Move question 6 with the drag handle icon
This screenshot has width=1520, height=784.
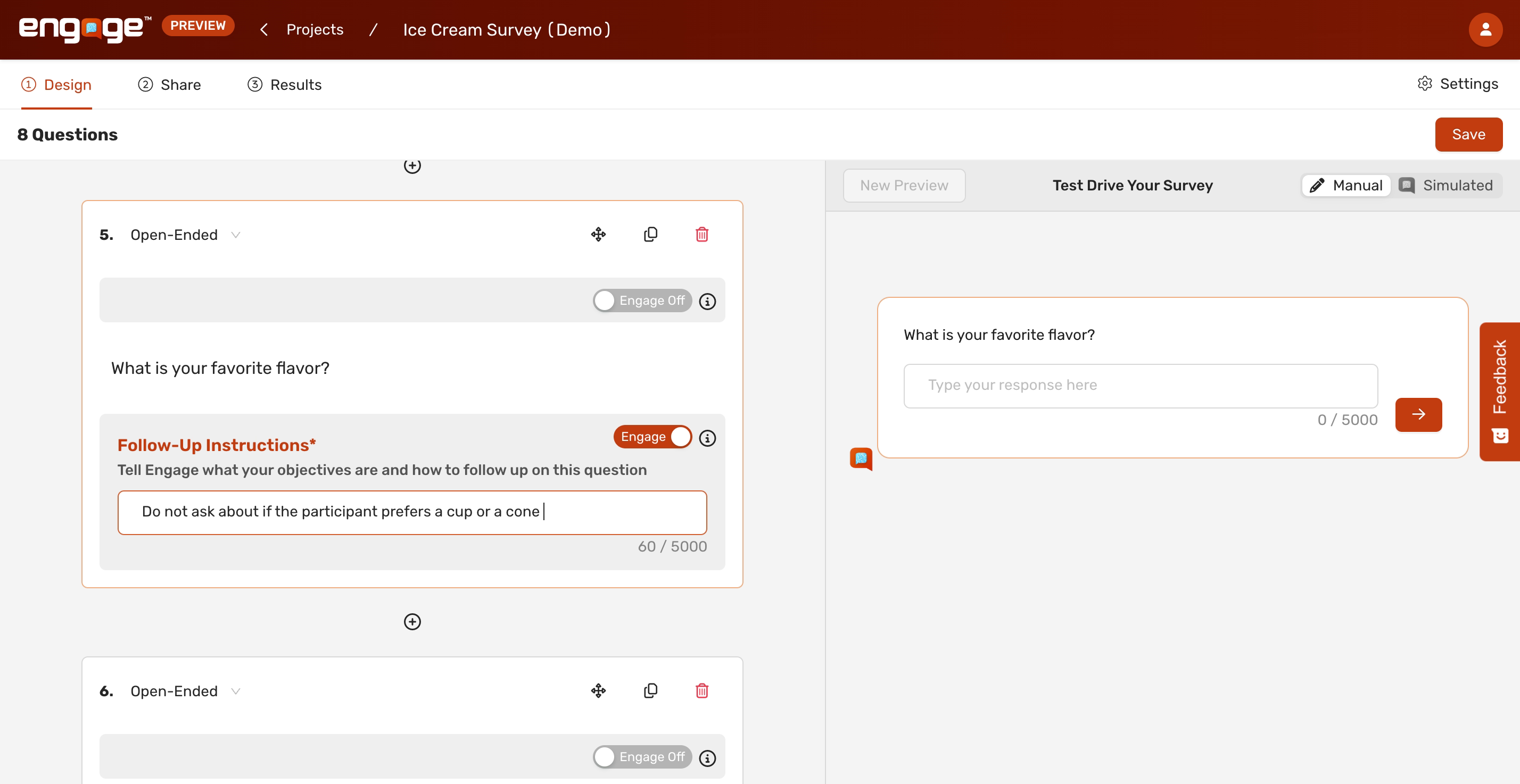tap(598, 690)
